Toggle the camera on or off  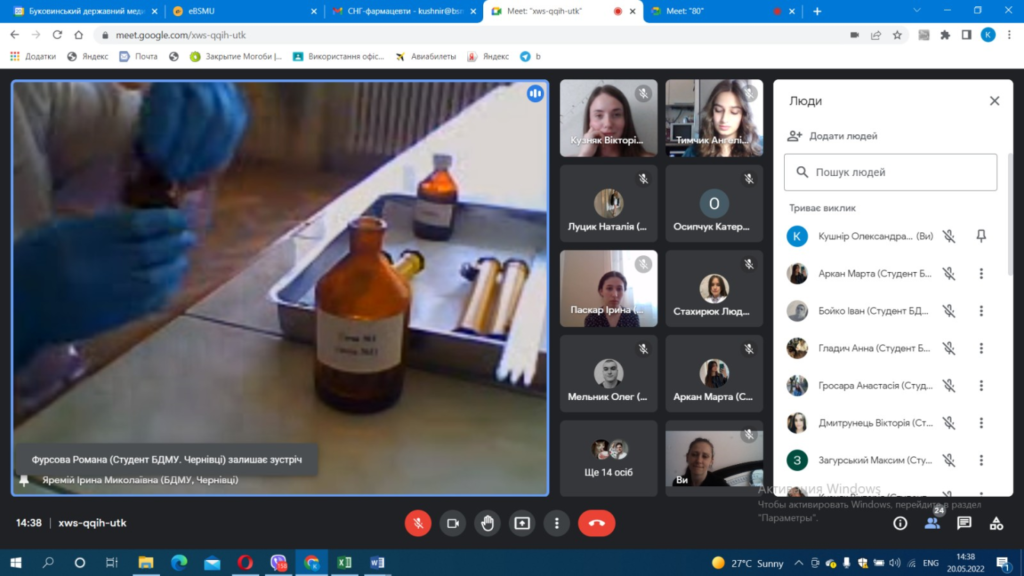coord(452,523)
